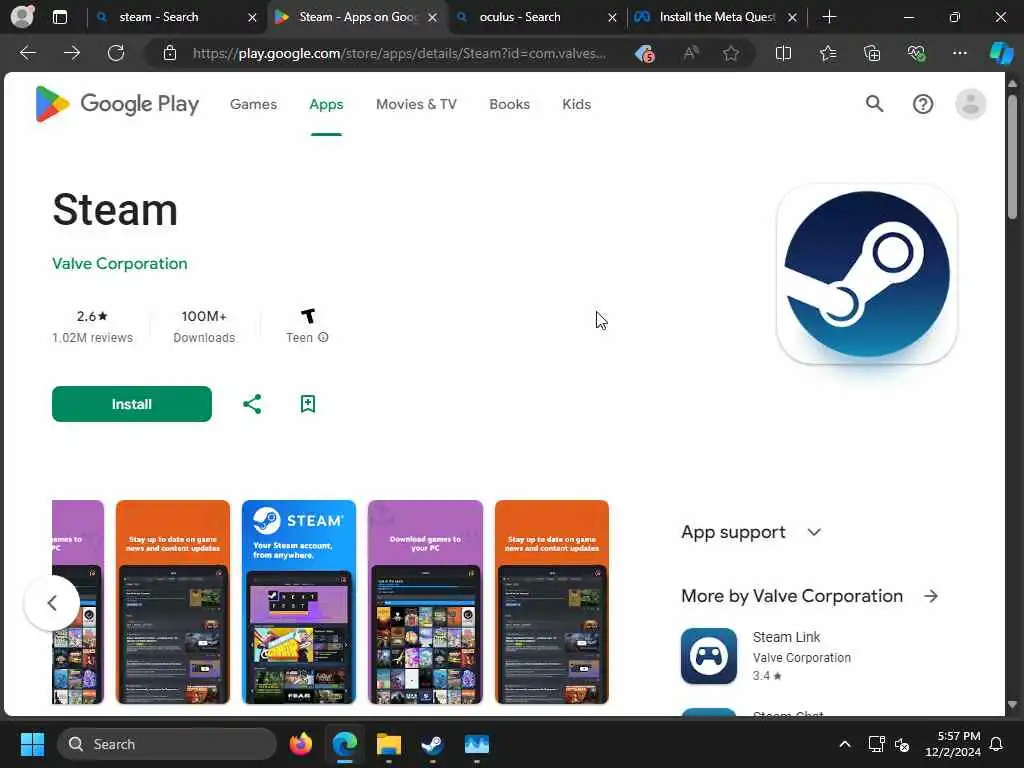Share the Steam app page

point(252,404)
